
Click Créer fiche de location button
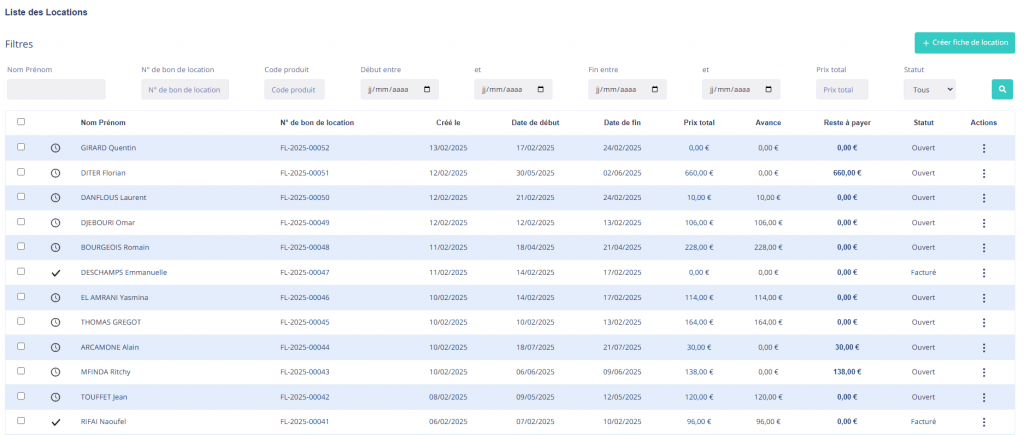pyautogui.click(x=964, y=43)
